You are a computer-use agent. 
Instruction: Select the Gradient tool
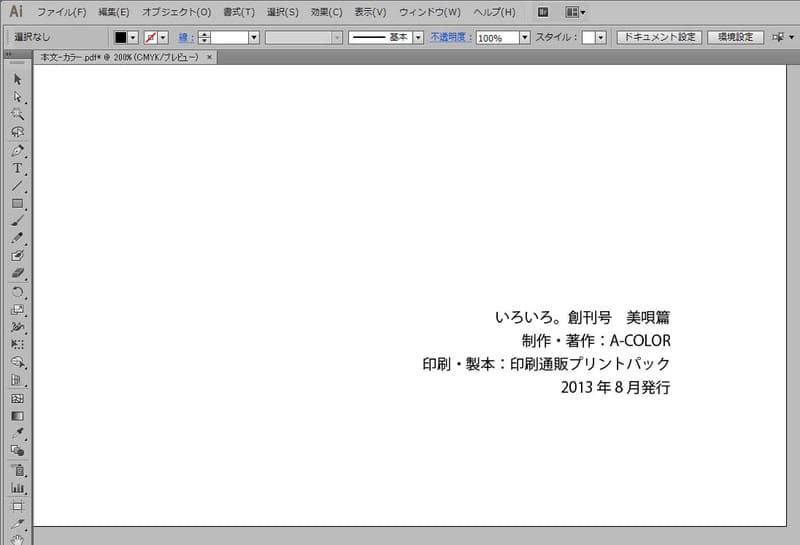tap(17, 415)
